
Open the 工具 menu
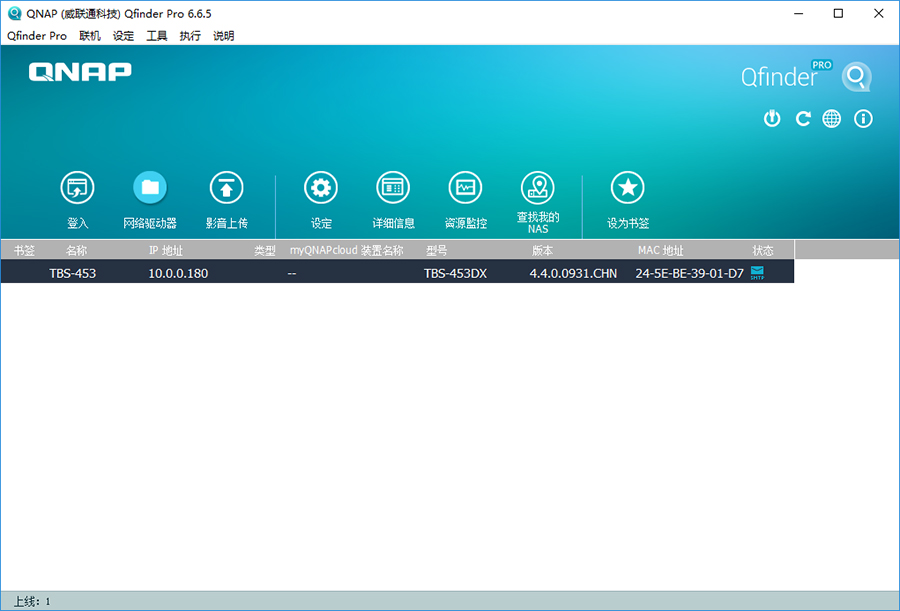156,35
